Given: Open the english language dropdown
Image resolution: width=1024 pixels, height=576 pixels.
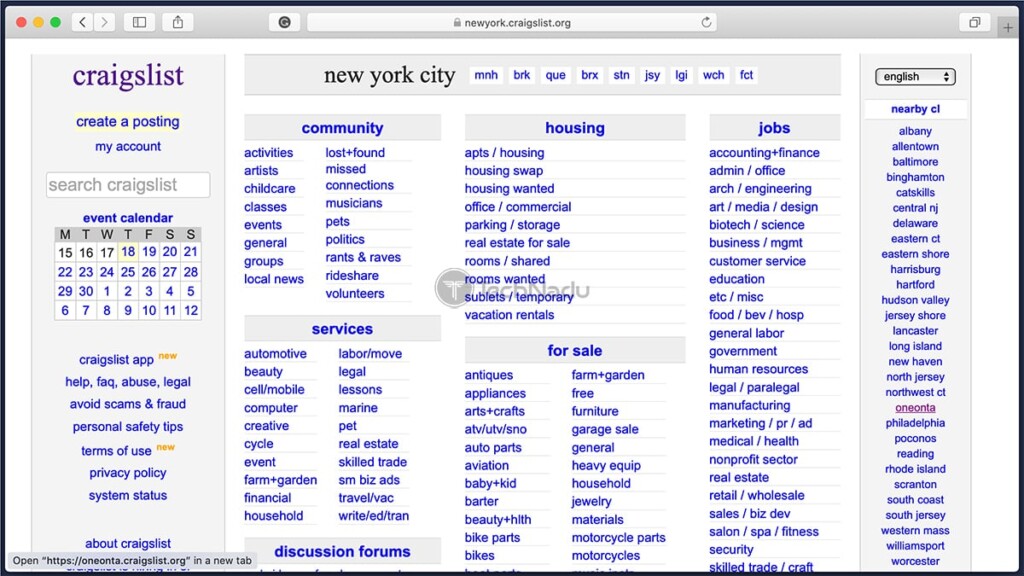Looking at the screenshot, I should click(915, 76).
